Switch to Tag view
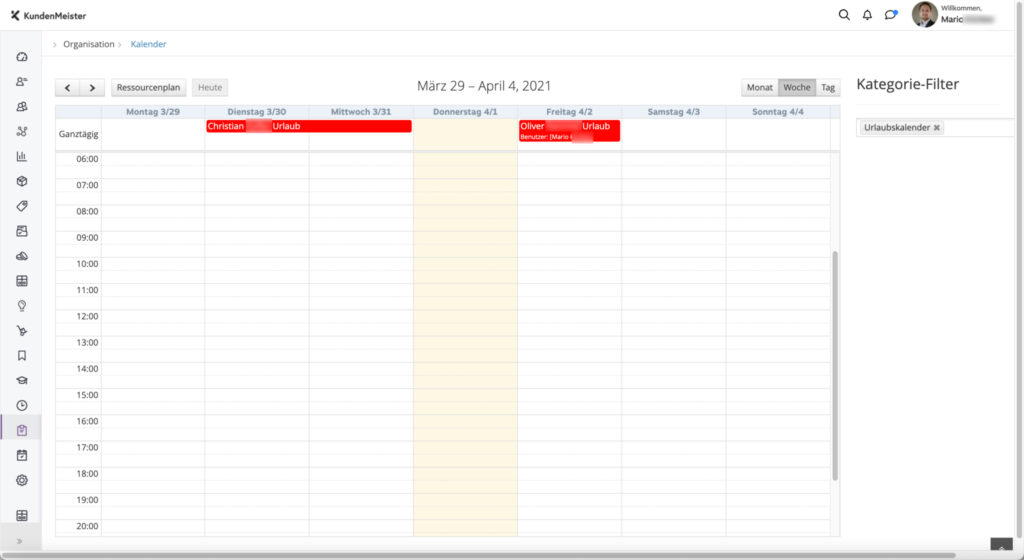 click(828, 87)
